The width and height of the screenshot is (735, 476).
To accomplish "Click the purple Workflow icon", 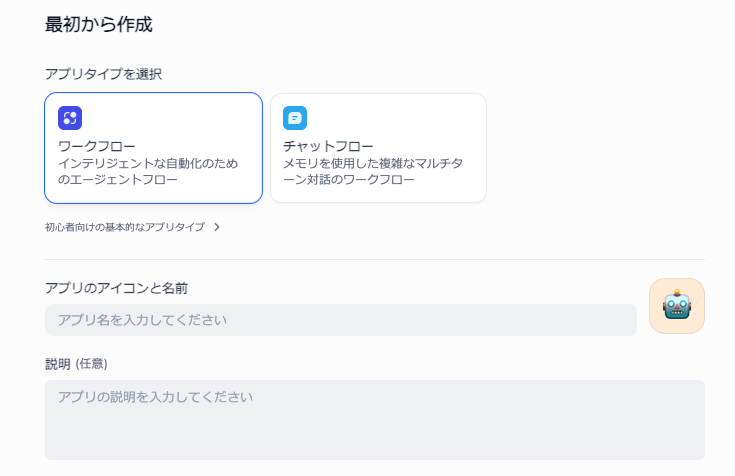I will point(70,118).
